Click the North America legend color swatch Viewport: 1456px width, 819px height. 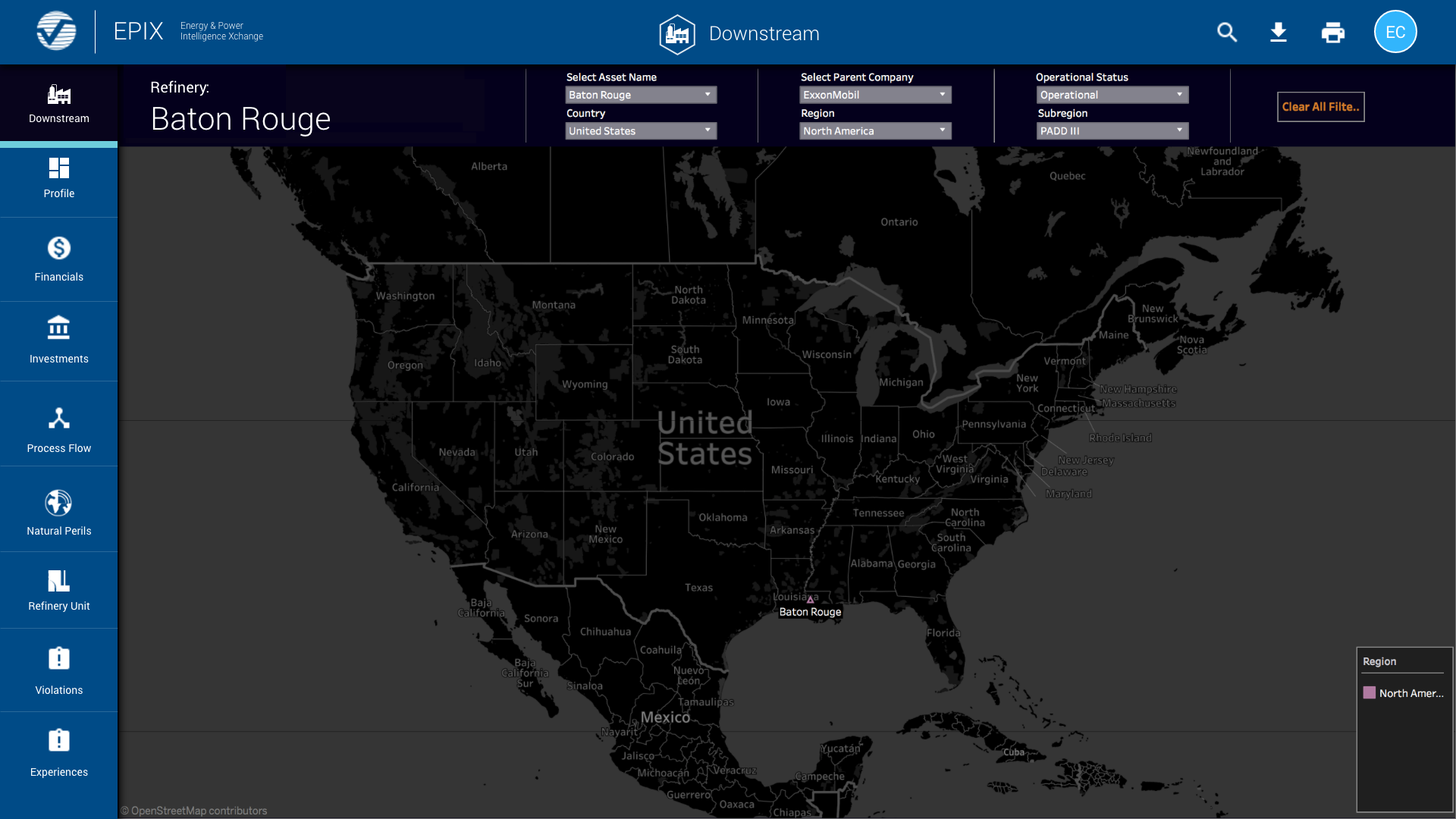pyautogui.click(x=1369, y=693)
